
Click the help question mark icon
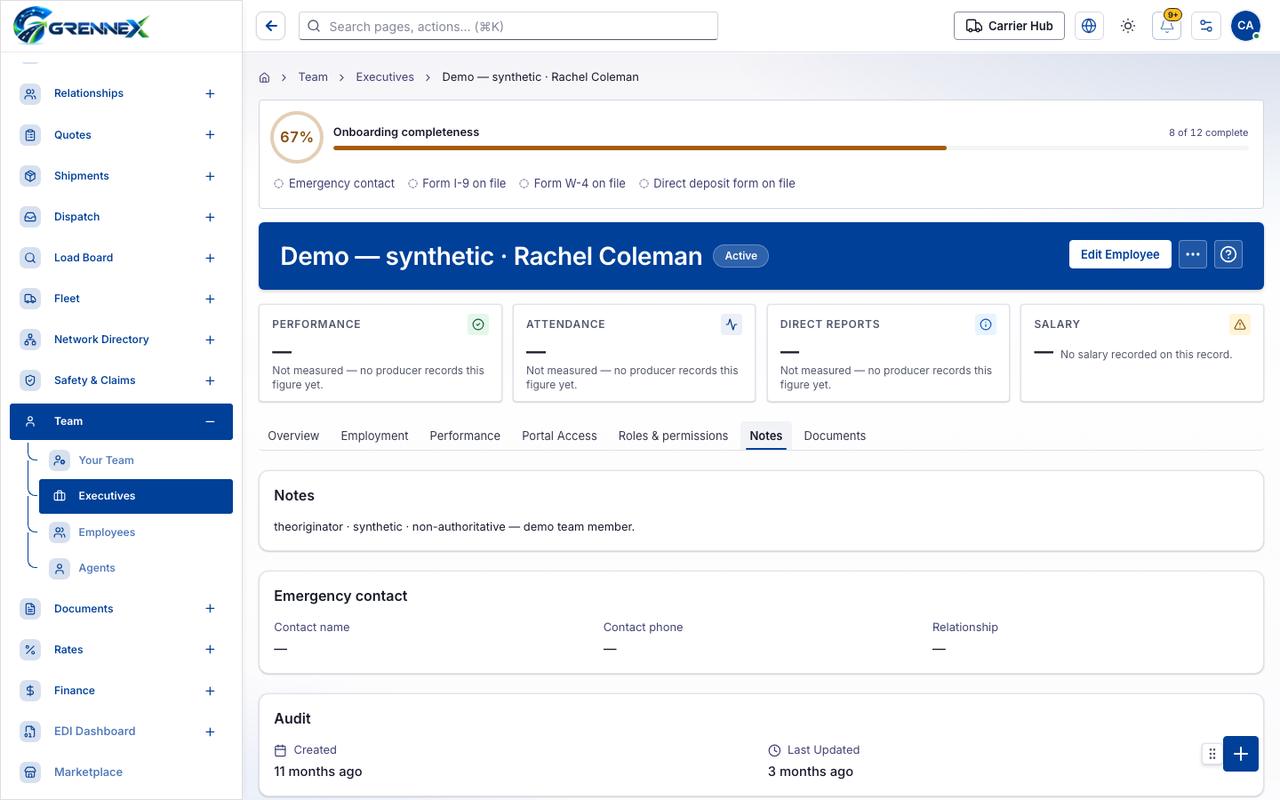click(x=1229, y=255)
